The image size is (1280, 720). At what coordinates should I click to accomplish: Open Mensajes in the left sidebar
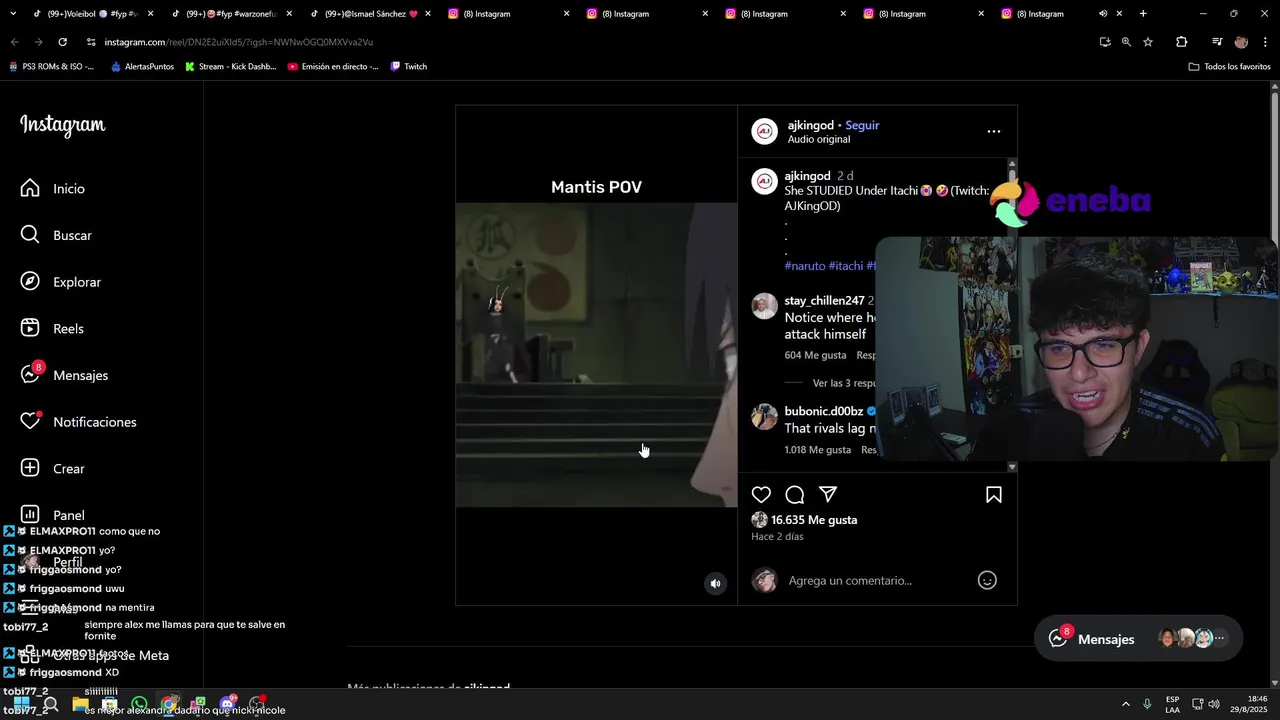pos(65,375)
